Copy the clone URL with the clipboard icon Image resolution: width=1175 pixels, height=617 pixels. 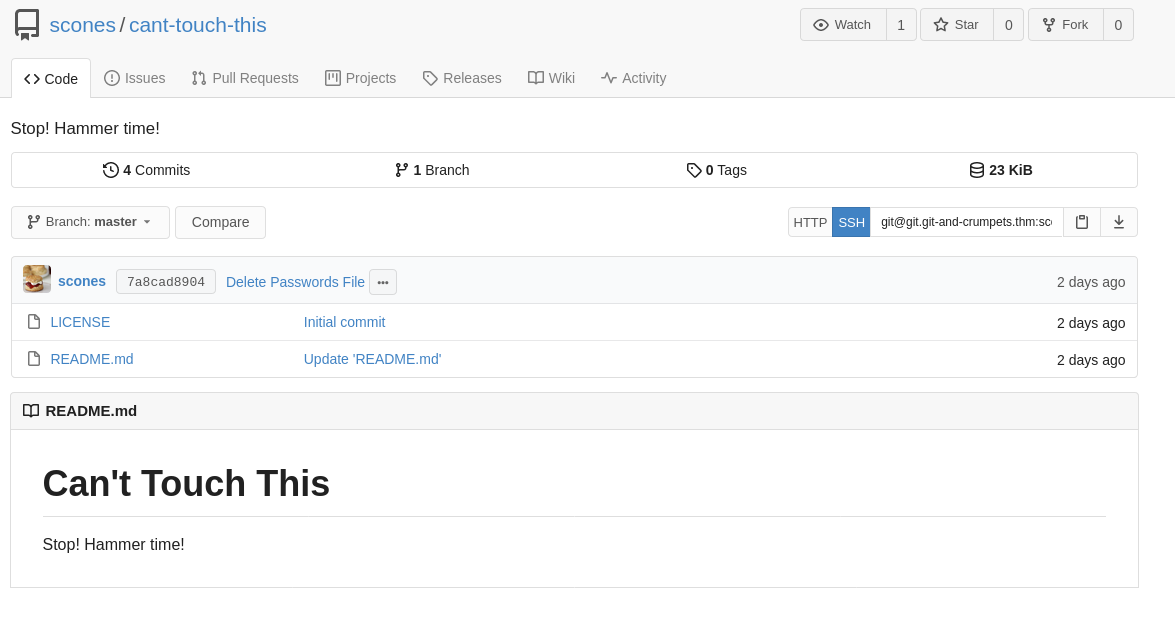tap(1081, 222)
